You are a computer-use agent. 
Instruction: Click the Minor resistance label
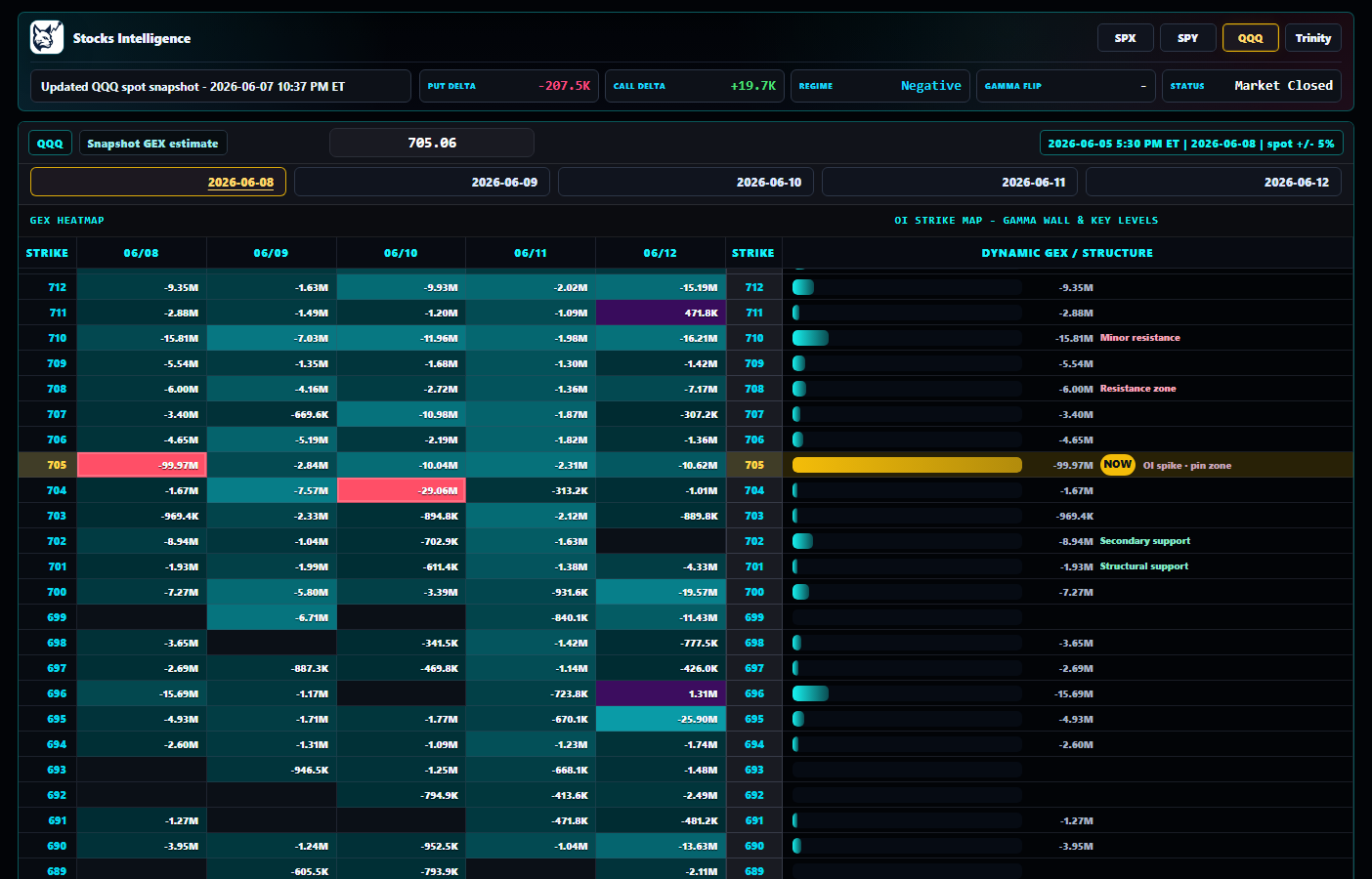1140,338
